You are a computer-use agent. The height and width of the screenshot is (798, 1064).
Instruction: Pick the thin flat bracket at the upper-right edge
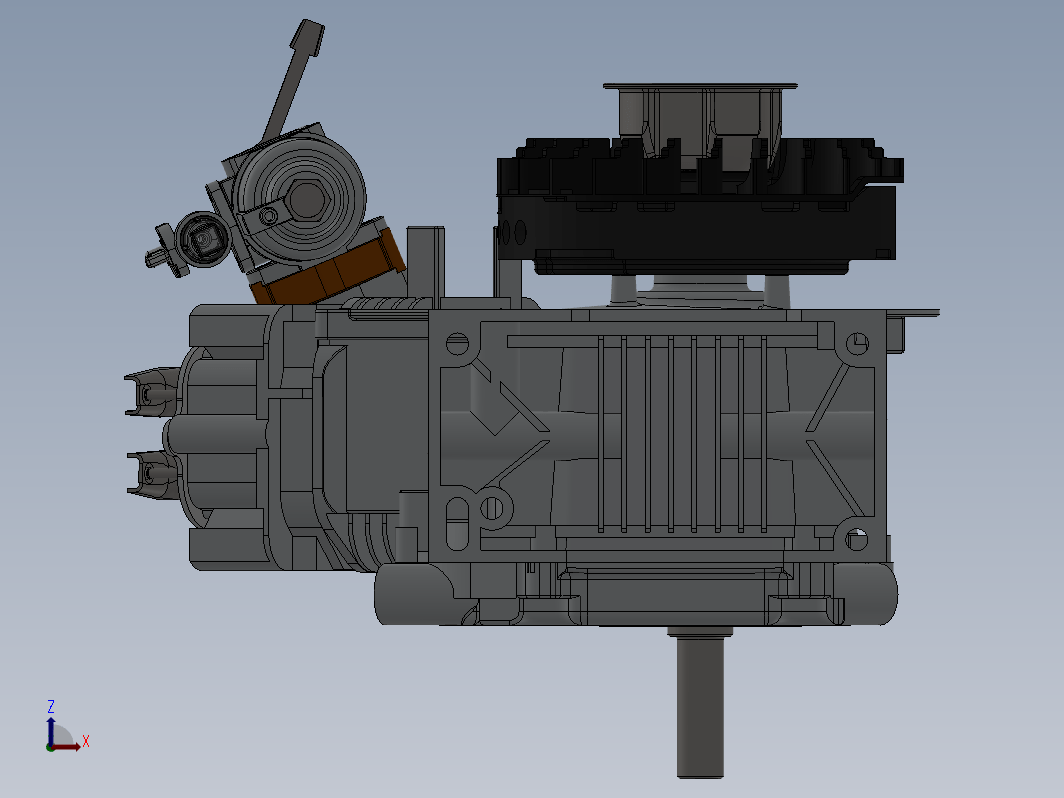[913, 313]
